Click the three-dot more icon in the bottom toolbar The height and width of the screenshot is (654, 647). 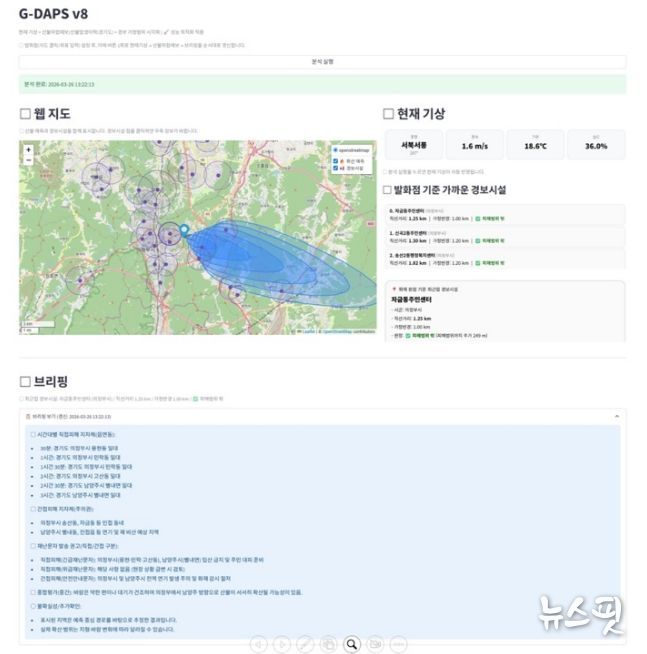pos(398,644)
